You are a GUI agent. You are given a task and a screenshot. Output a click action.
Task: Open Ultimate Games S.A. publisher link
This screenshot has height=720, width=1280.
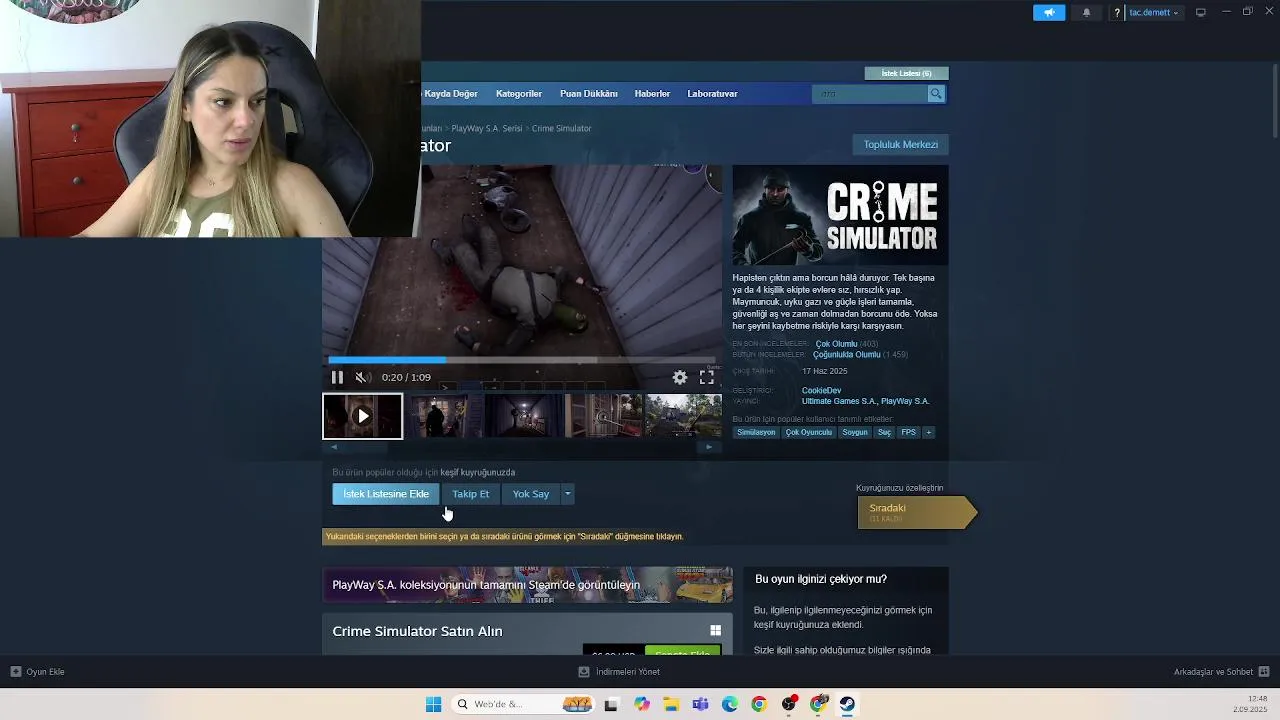(x=838, y=402)
